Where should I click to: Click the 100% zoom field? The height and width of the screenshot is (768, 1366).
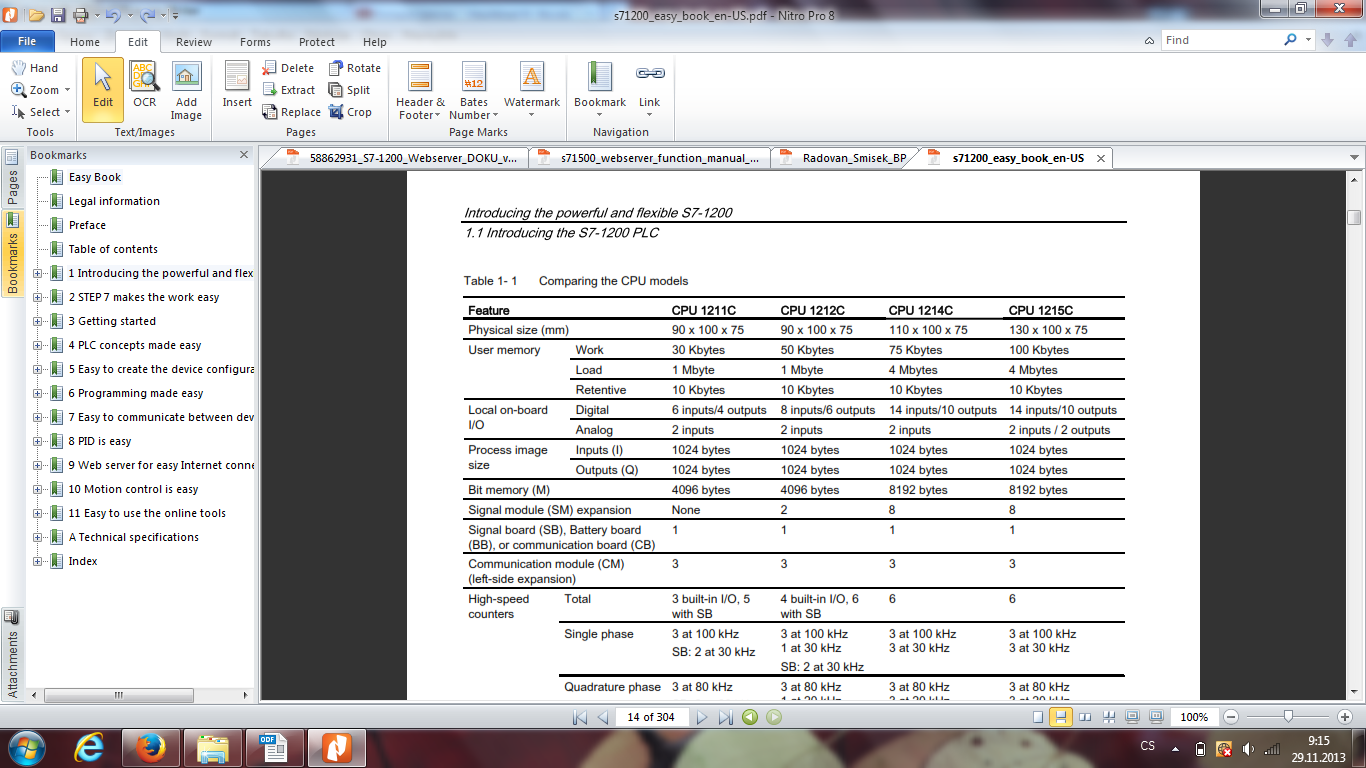click(x=1194, y=717)
